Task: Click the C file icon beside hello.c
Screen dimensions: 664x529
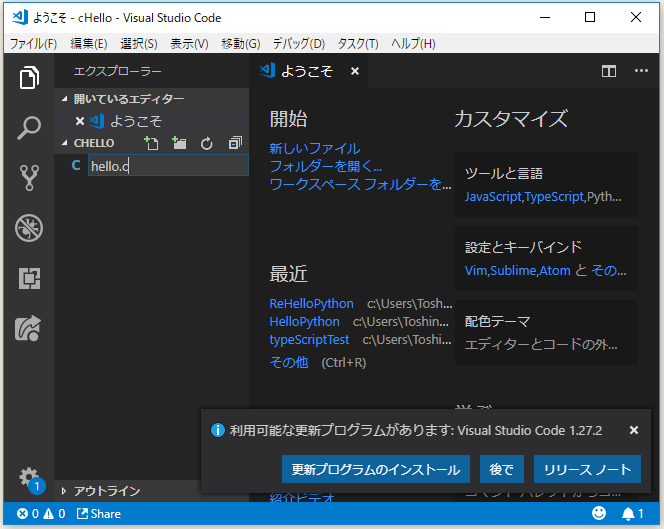Action: click(76, 165)
